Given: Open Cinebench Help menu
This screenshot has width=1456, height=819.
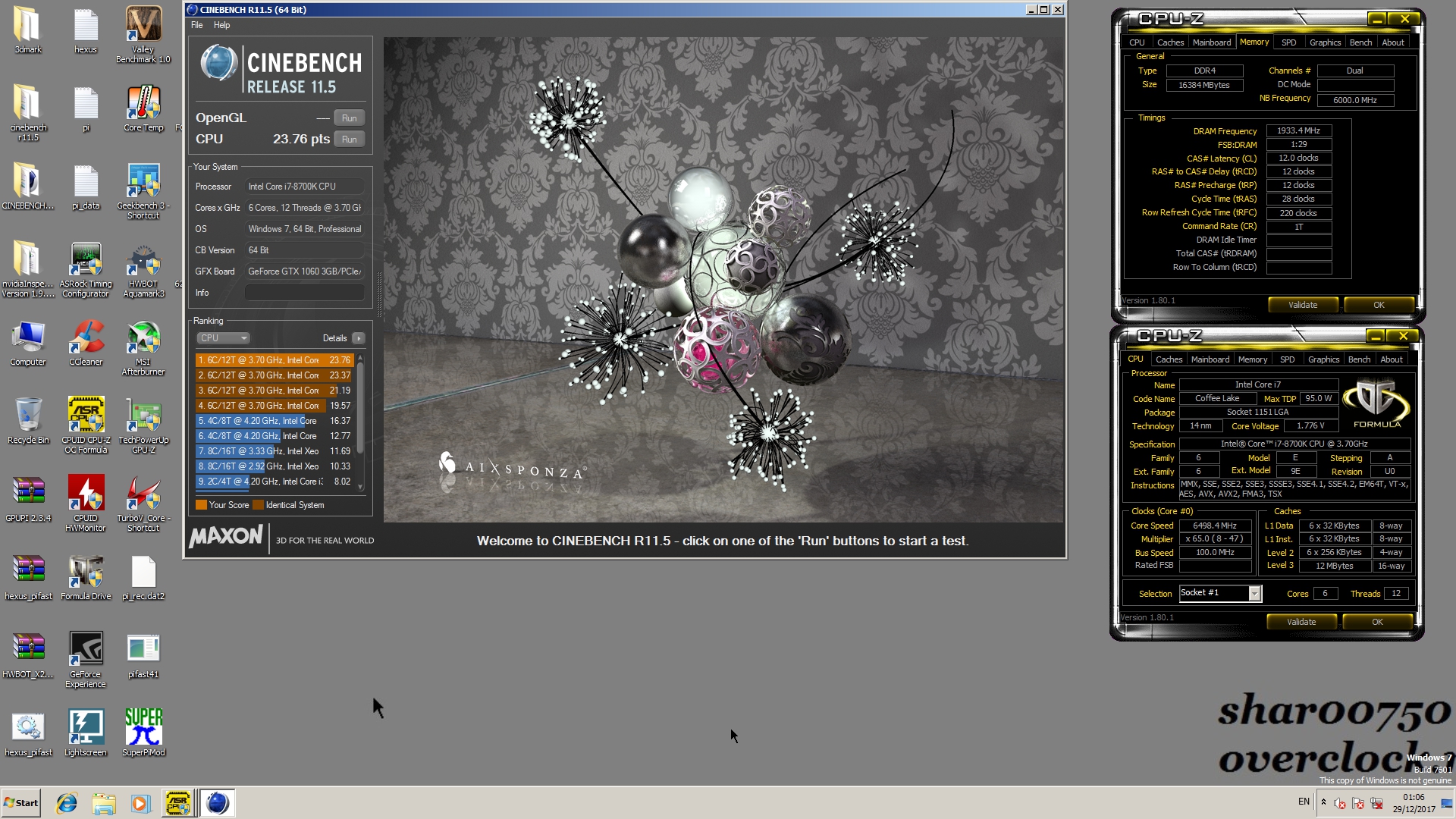Looking at the screenshot, I should (221, 25).
